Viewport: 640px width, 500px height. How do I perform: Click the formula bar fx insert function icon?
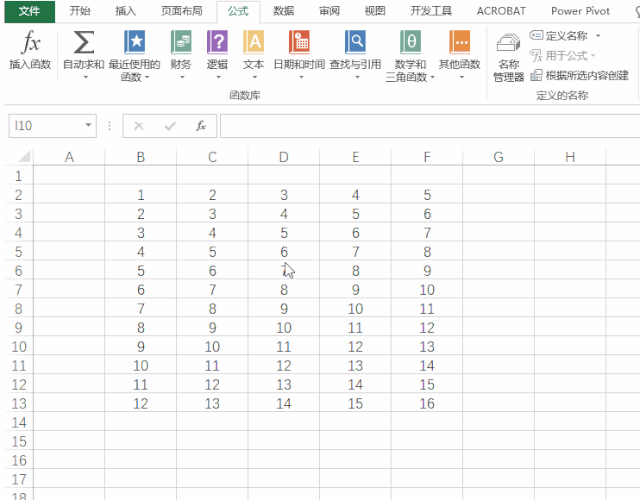tap(200, 126)
